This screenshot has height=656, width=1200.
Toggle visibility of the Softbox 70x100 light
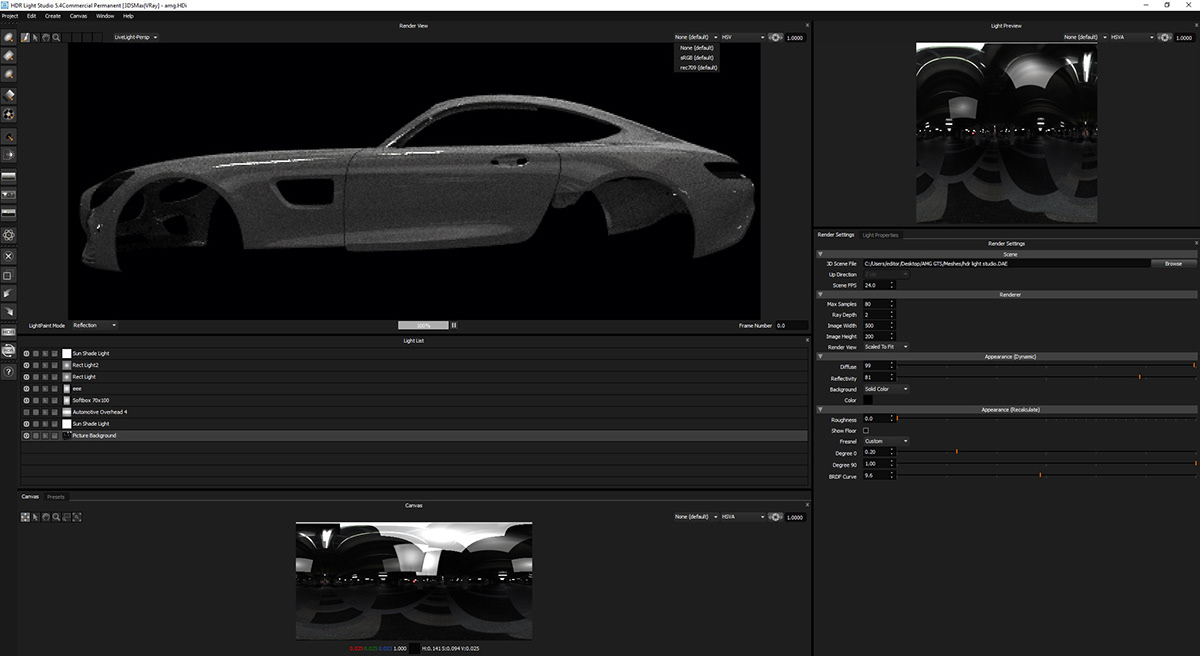(26, 400)
